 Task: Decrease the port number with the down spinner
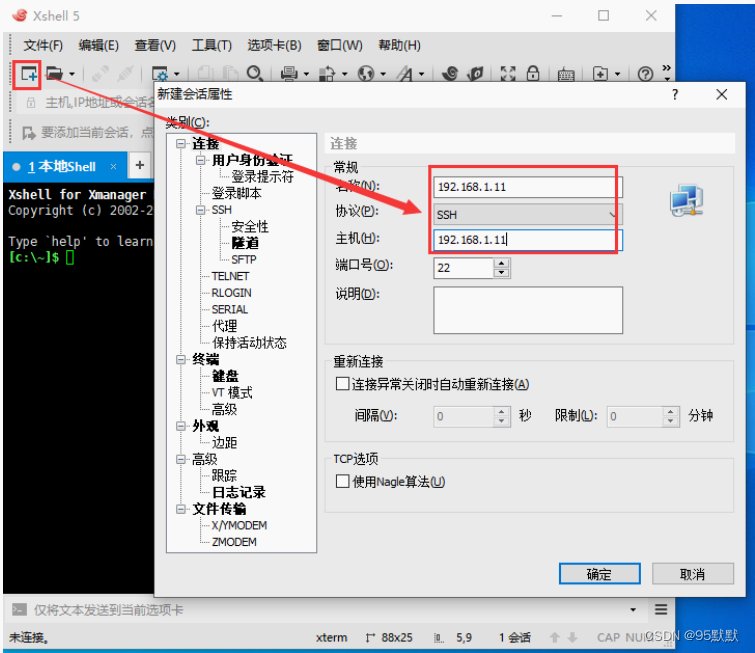(502, 273)
